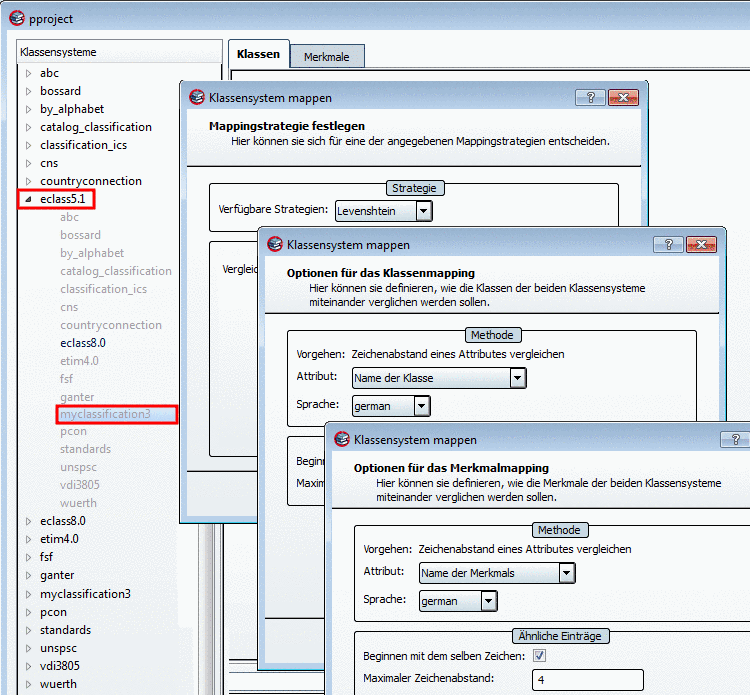Click the 'Optionen für das Merkmalmapping' heading

tap(451, 468)
